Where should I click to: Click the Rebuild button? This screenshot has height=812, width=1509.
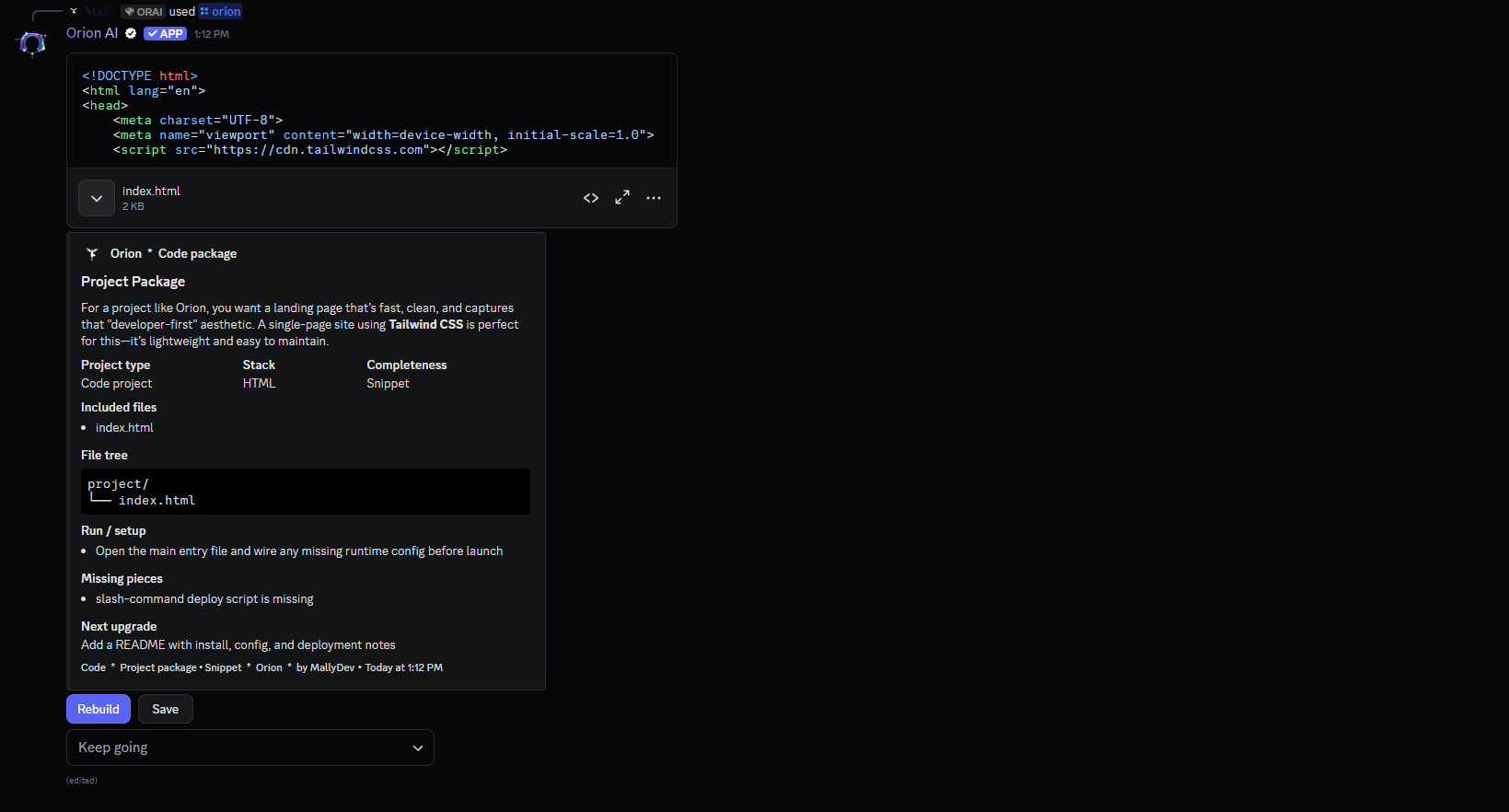(x=99, y=709)
